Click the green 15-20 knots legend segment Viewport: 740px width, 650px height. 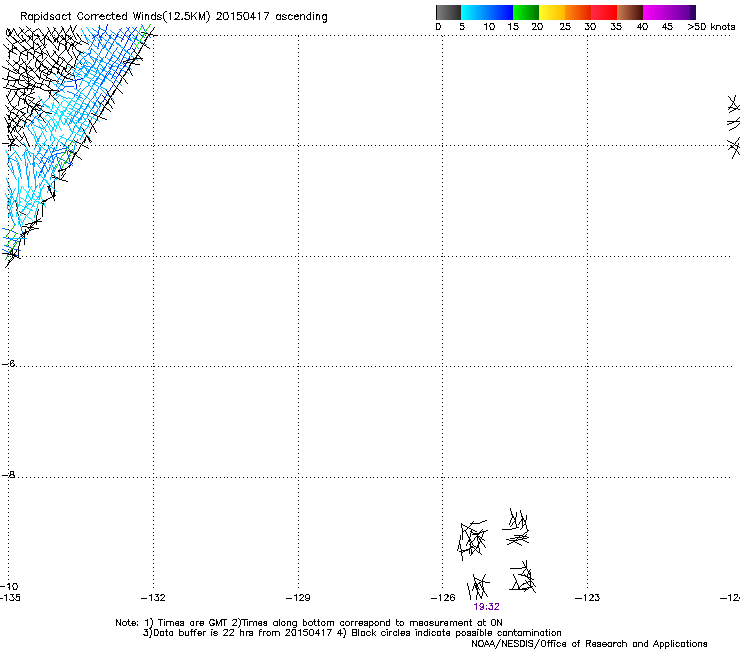pos(526,12)
